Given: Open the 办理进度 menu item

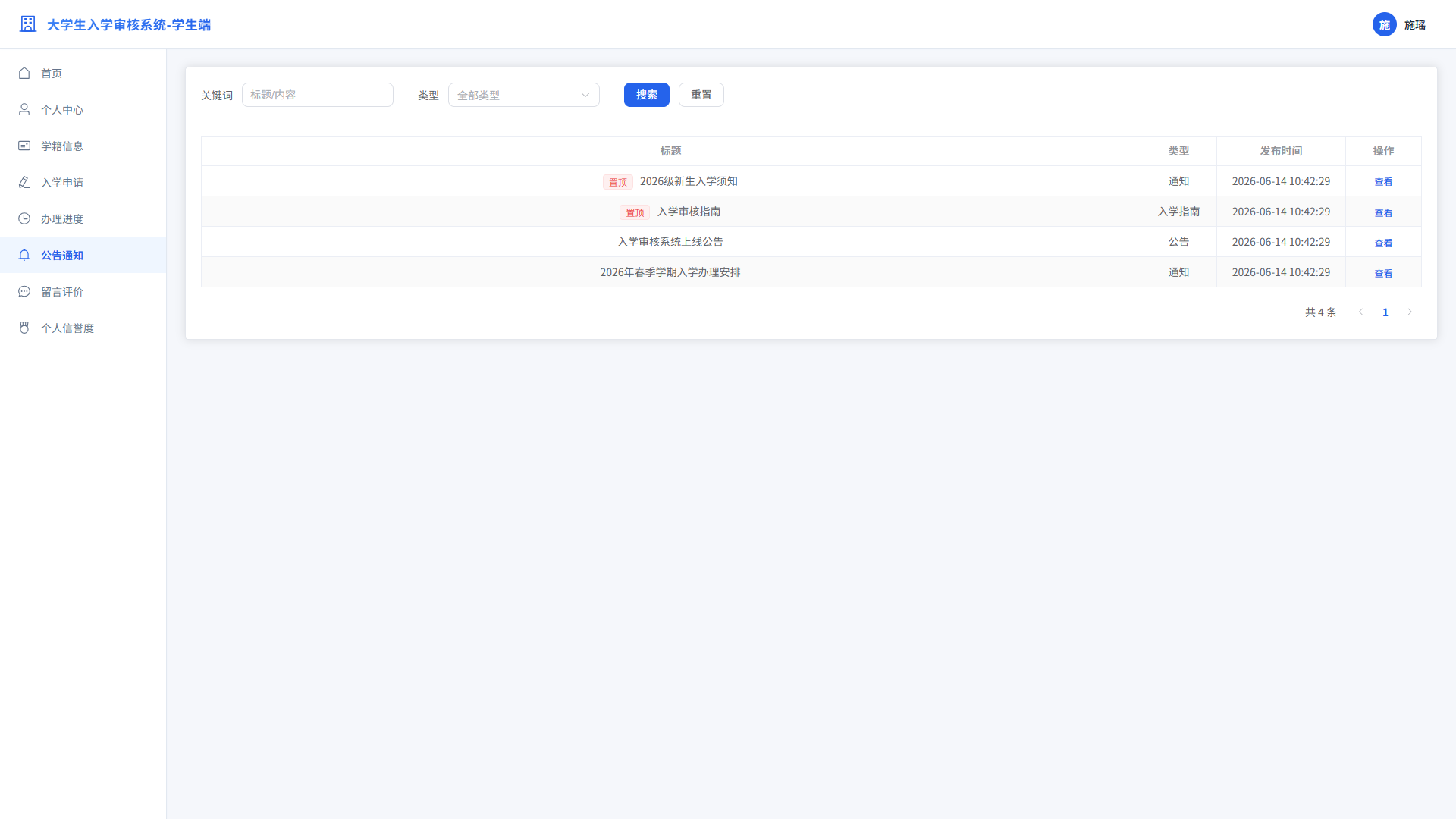Looking at the screenshot, I should click(83, 219).
